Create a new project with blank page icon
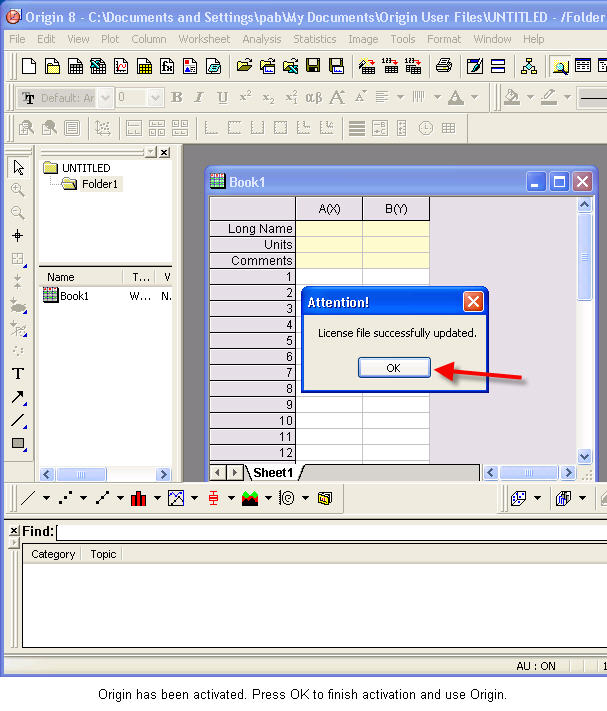This screenshot has width=607, height=711. [29, 66]
